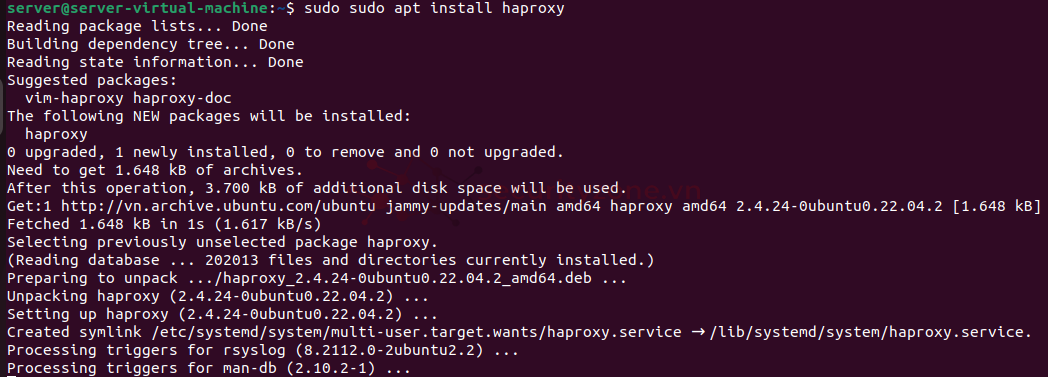This screenshot has height=377, width=1048.
Task: Click the 'Fetched 1.648 kB in 1s' line
Action: click(164, 225)
